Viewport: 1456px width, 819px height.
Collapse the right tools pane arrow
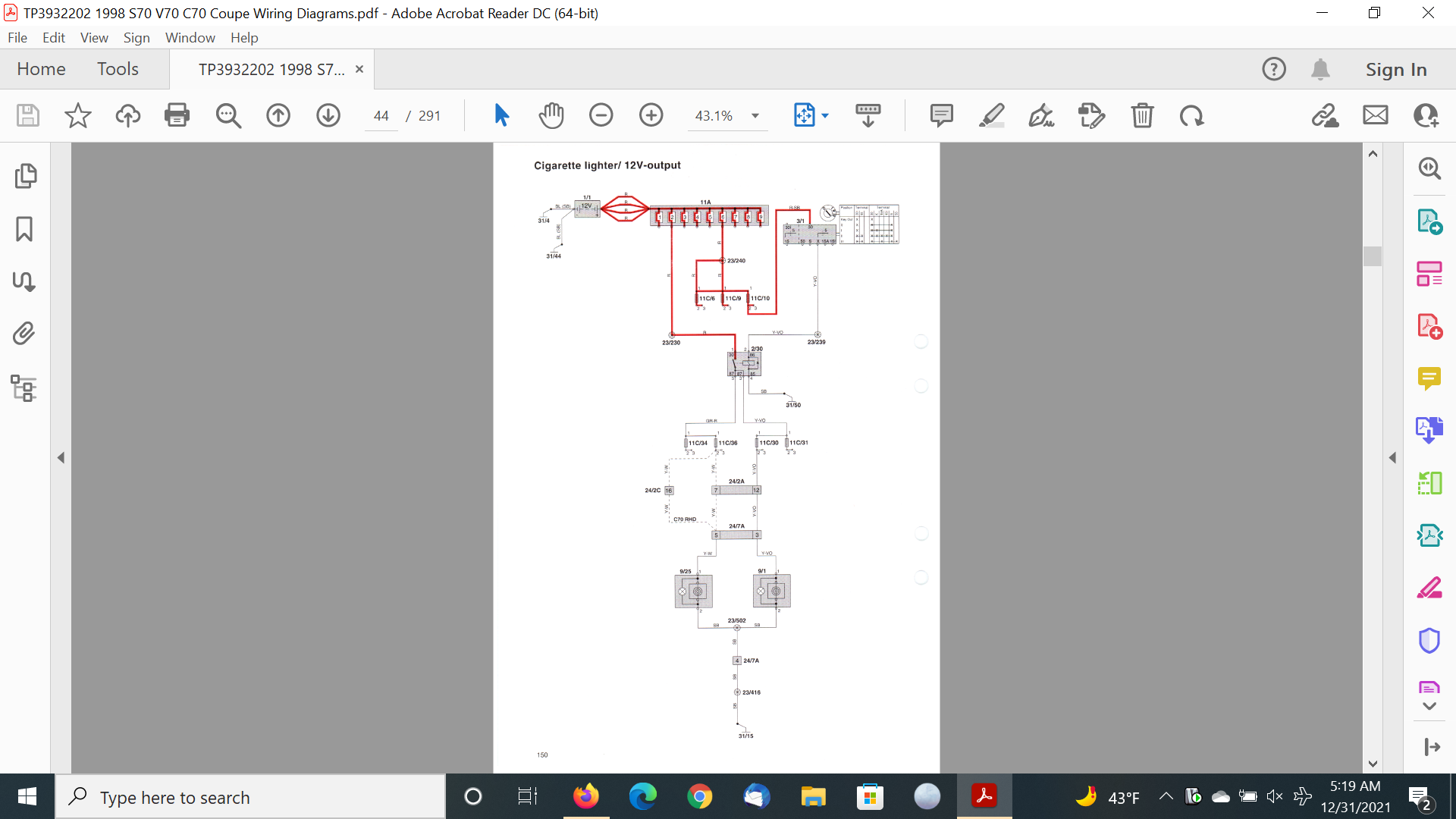tap(1392, 458)
